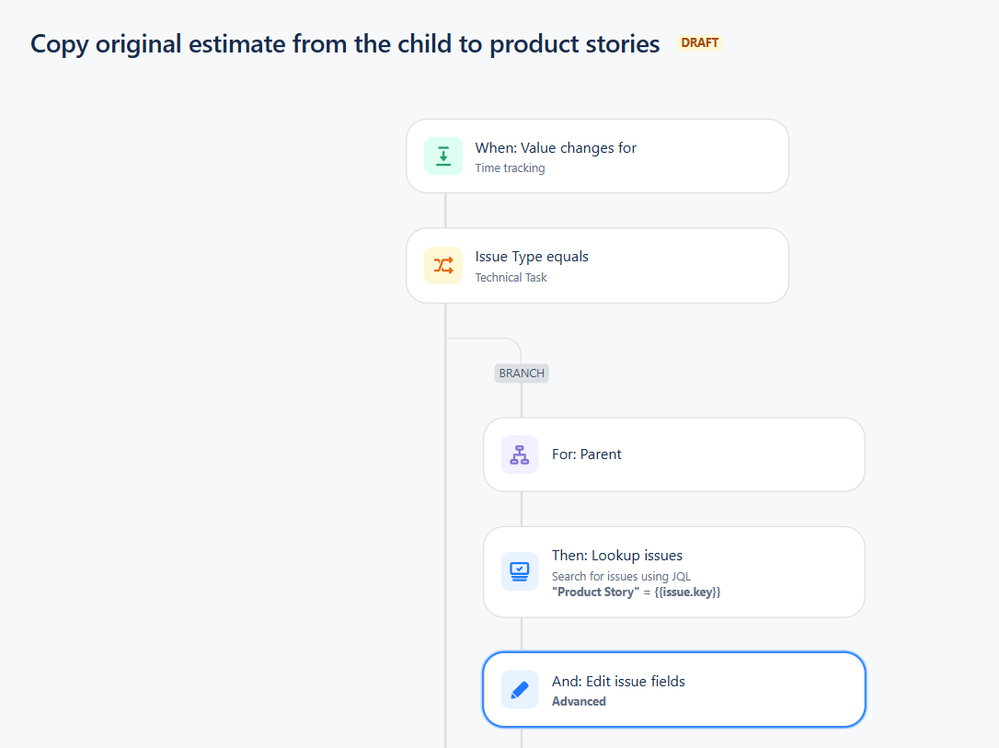
Task: Select the And: Edit issue fields action
Action: [674, 689]
